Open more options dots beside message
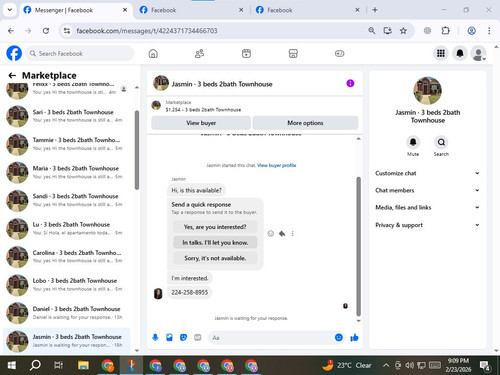Viewport: 500px width, 375px height. [293, 234]
